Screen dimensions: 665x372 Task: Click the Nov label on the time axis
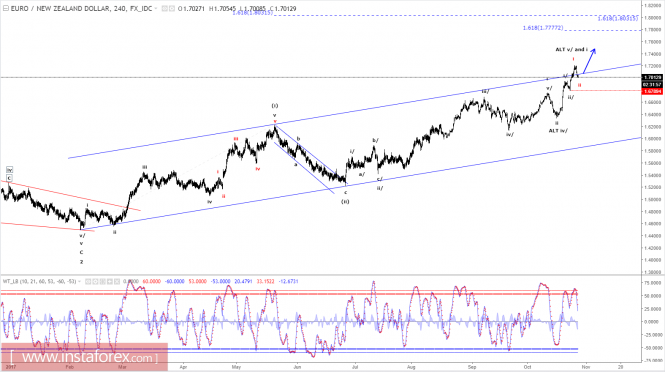pyautogui.click(x=585, y=366)
